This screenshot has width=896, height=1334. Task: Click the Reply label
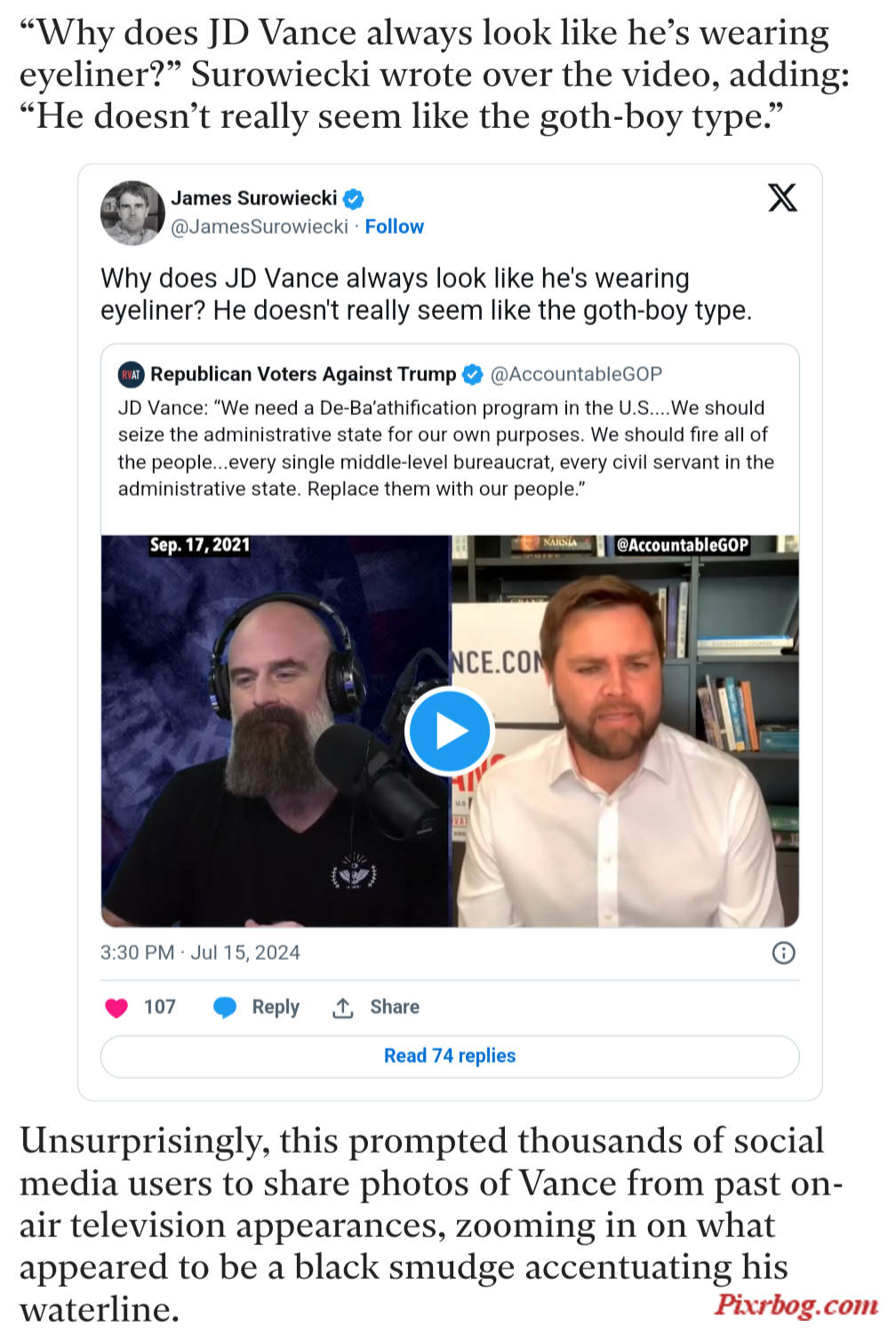click(x=276, y=1007)
